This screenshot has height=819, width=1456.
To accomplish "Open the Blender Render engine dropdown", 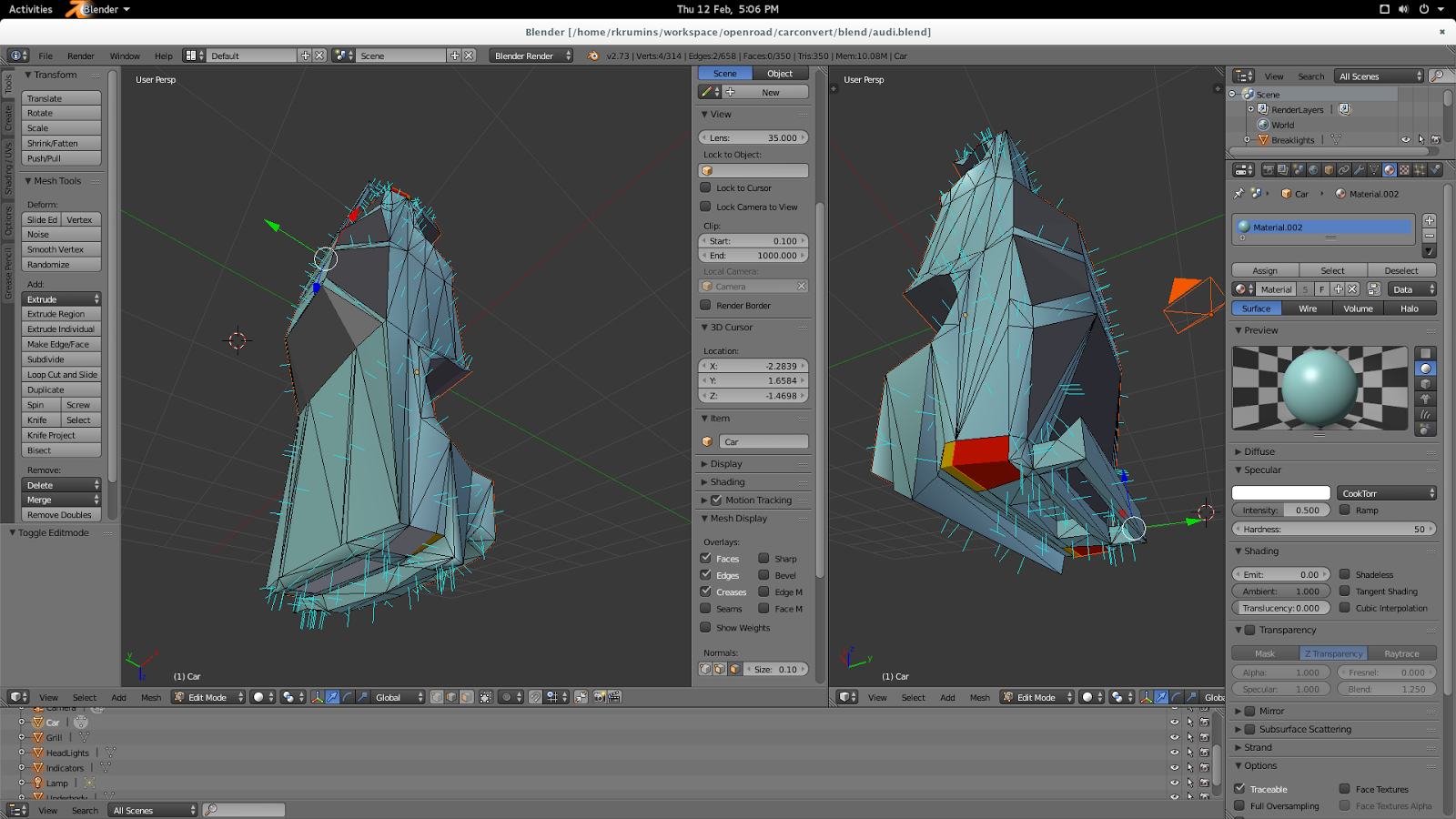I will [531, 56].
